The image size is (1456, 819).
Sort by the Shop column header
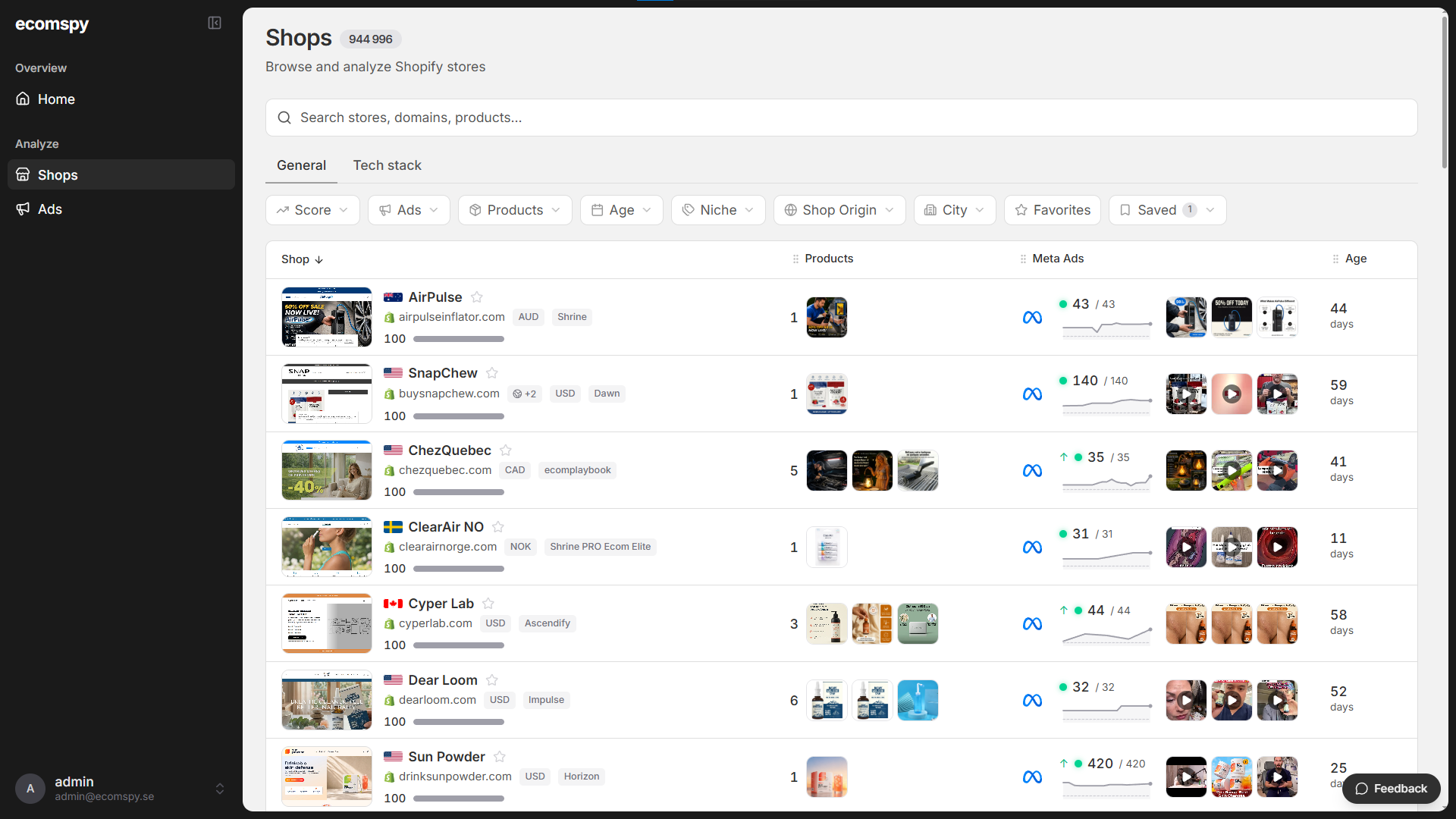coord(302,259)
